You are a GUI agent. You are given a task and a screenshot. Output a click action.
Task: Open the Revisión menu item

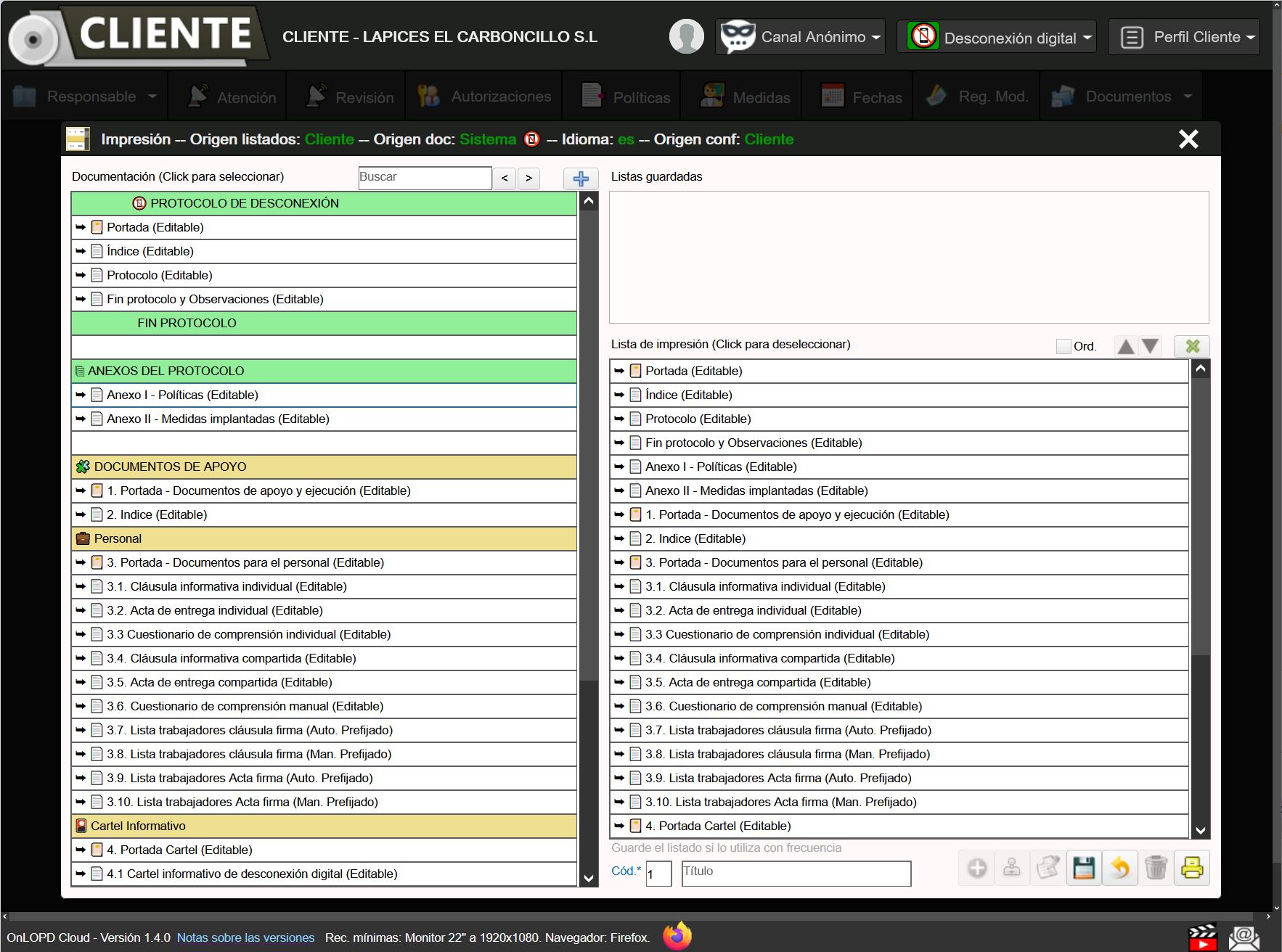tap(351, 97)
